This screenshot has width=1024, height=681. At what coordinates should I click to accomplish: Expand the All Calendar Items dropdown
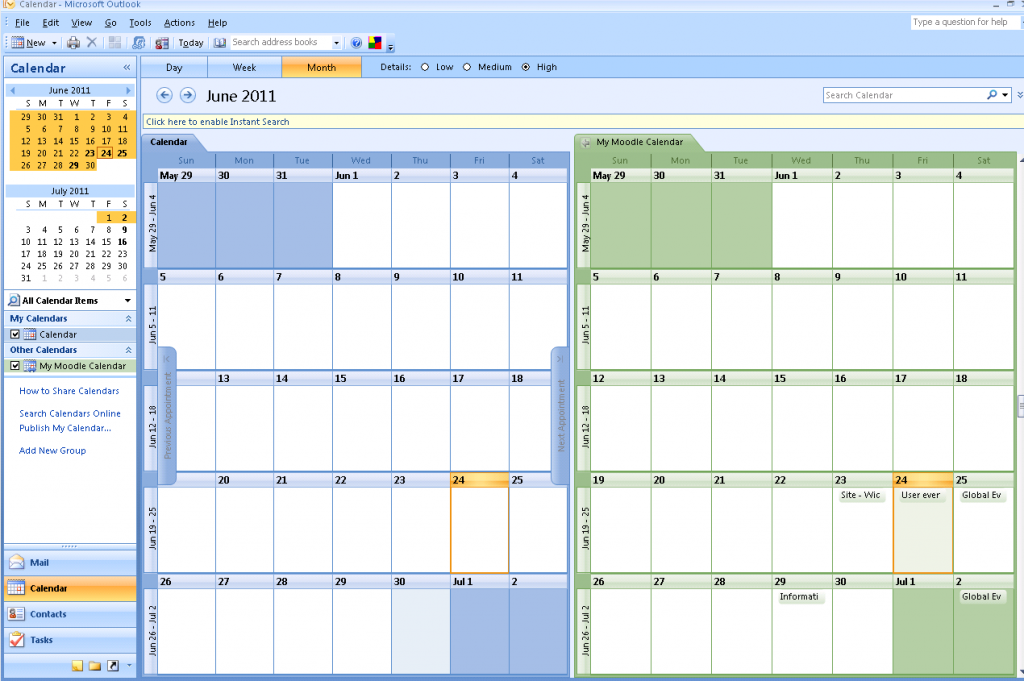(127, 300)
